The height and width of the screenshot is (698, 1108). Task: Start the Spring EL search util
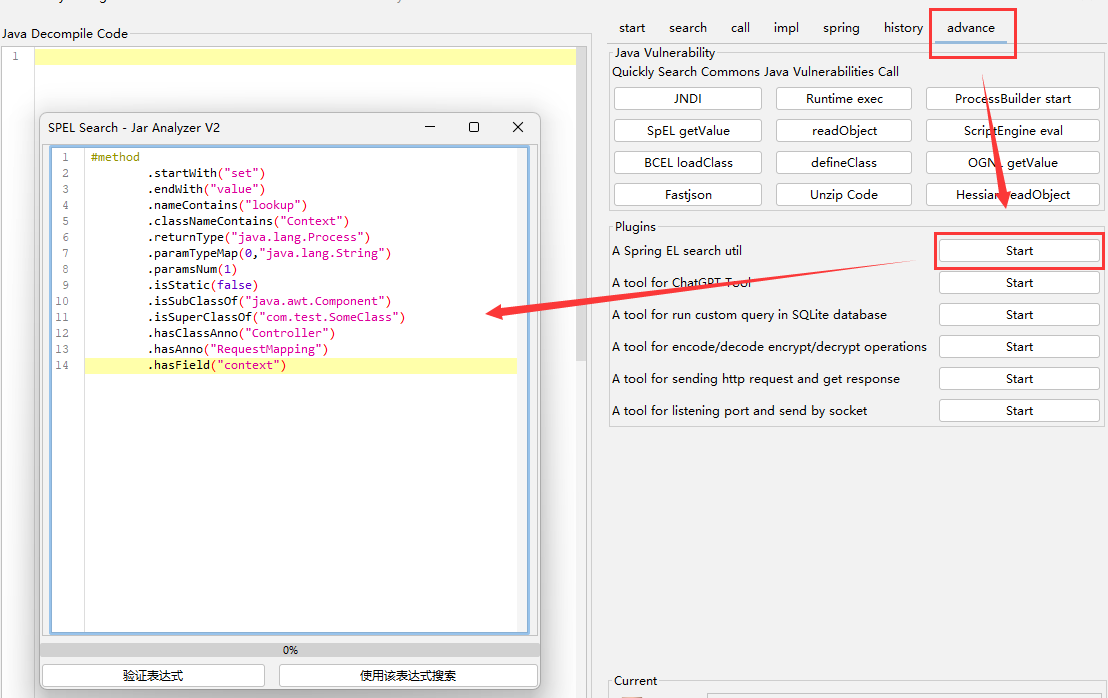(x=1019, y=251)
